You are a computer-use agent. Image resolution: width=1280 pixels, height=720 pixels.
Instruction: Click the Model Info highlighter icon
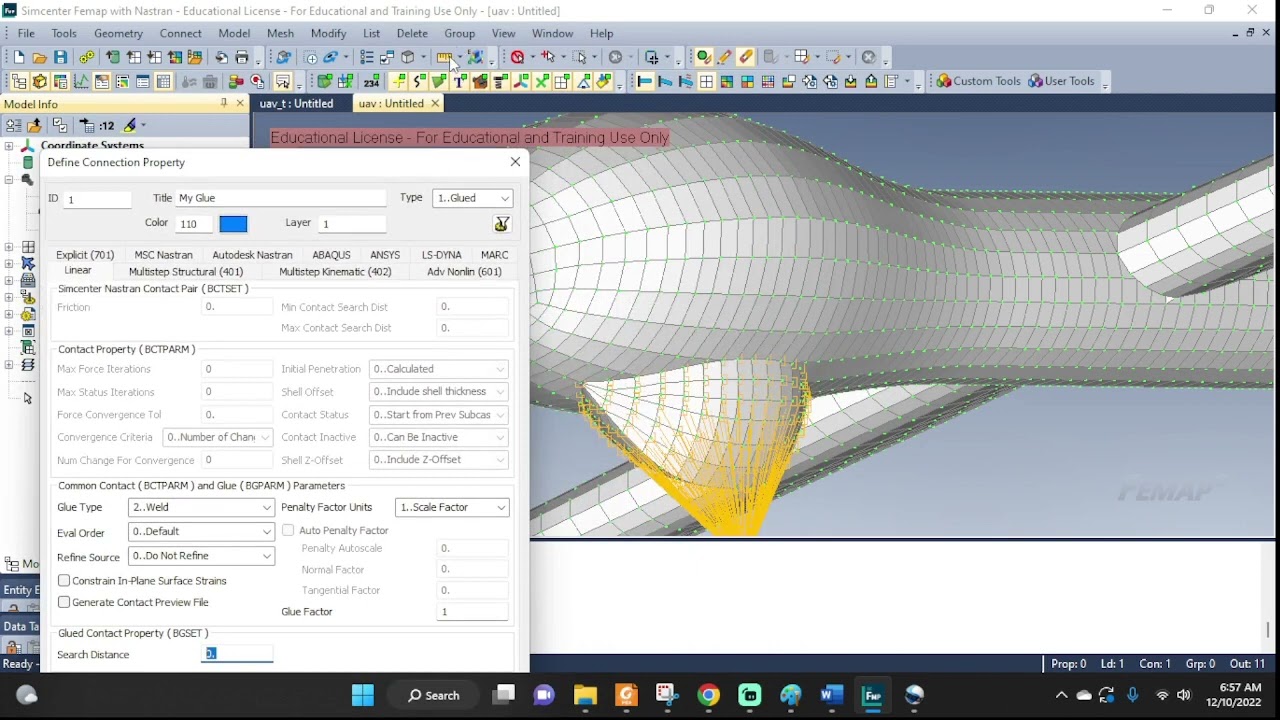(130, 125)
